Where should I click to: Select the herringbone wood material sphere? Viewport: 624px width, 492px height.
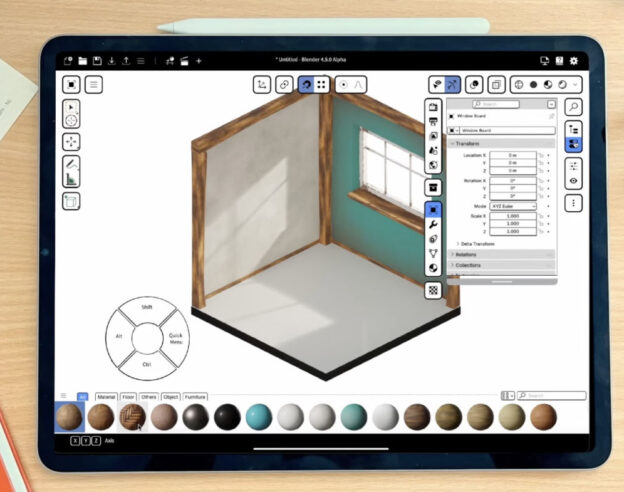click(133, 417)
